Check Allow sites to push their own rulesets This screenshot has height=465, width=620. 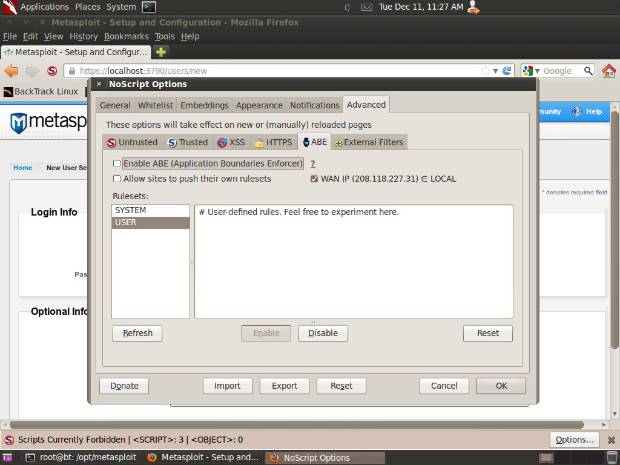click(x=117, y=179)
